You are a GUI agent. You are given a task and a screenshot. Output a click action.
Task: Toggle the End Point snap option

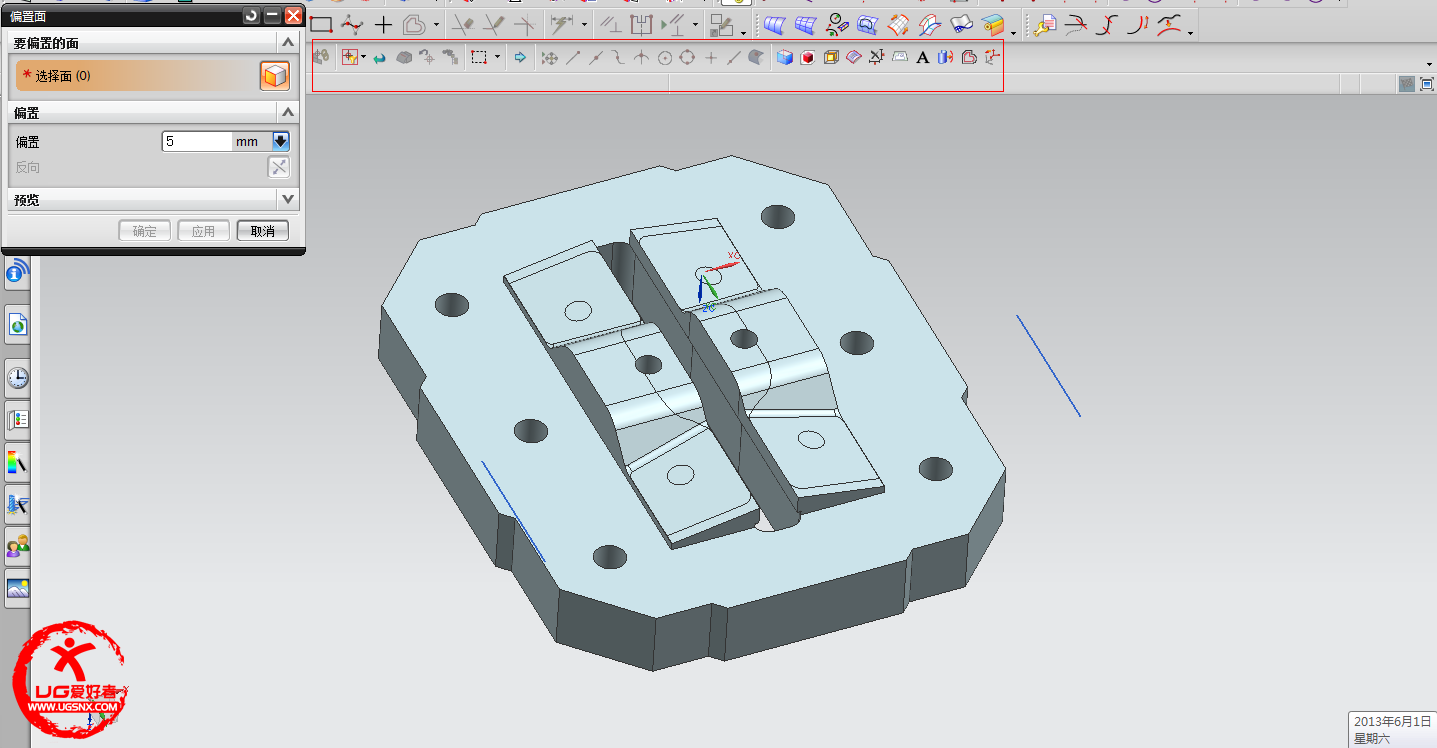[x=572, y=58]
